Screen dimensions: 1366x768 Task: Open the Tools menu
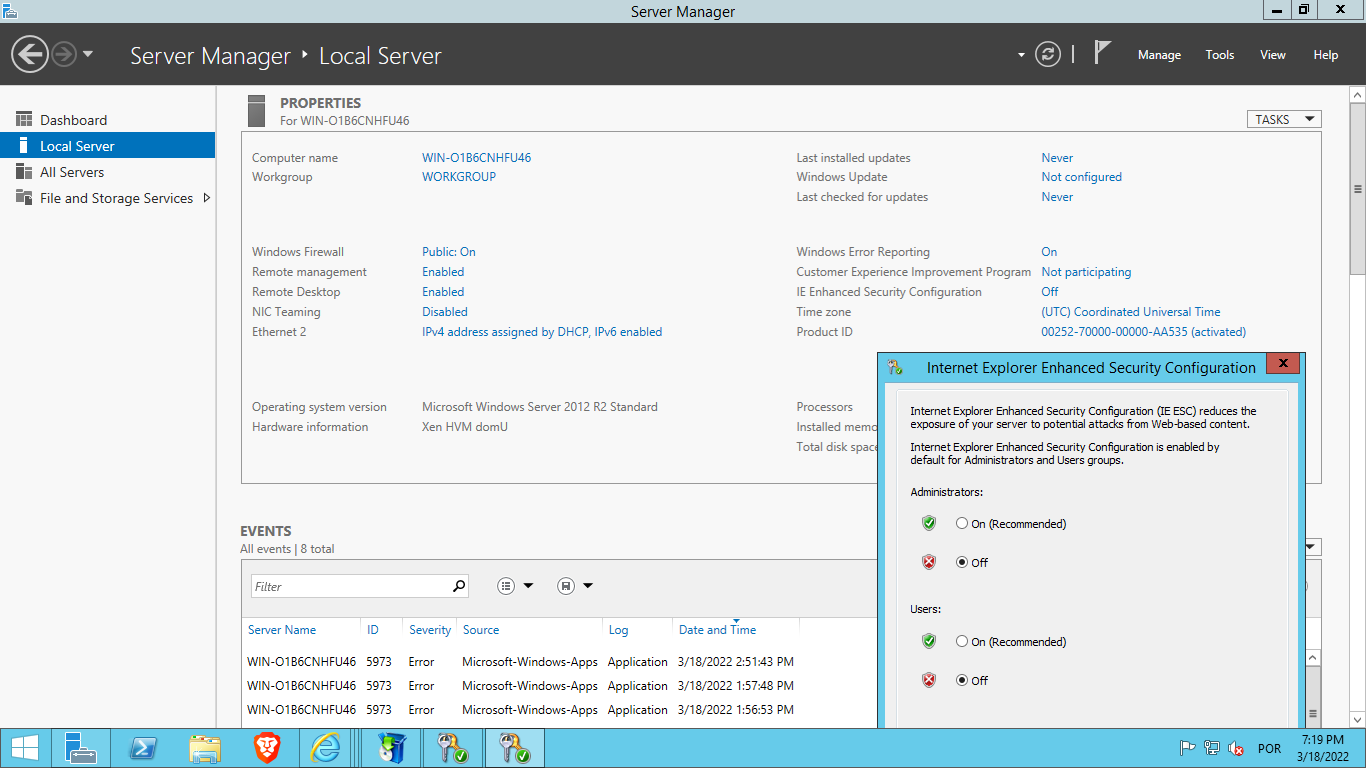(1219, 55)
